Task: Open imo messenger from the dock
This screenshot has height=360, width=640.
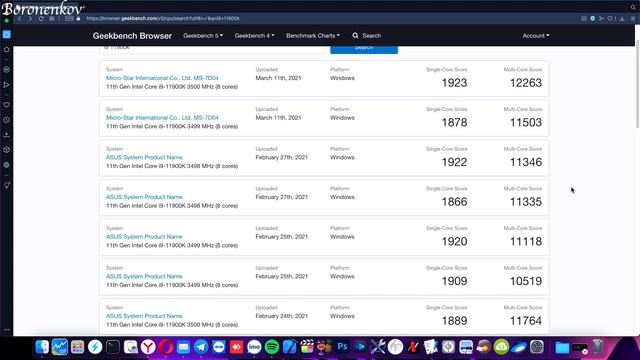Action: 254,347
